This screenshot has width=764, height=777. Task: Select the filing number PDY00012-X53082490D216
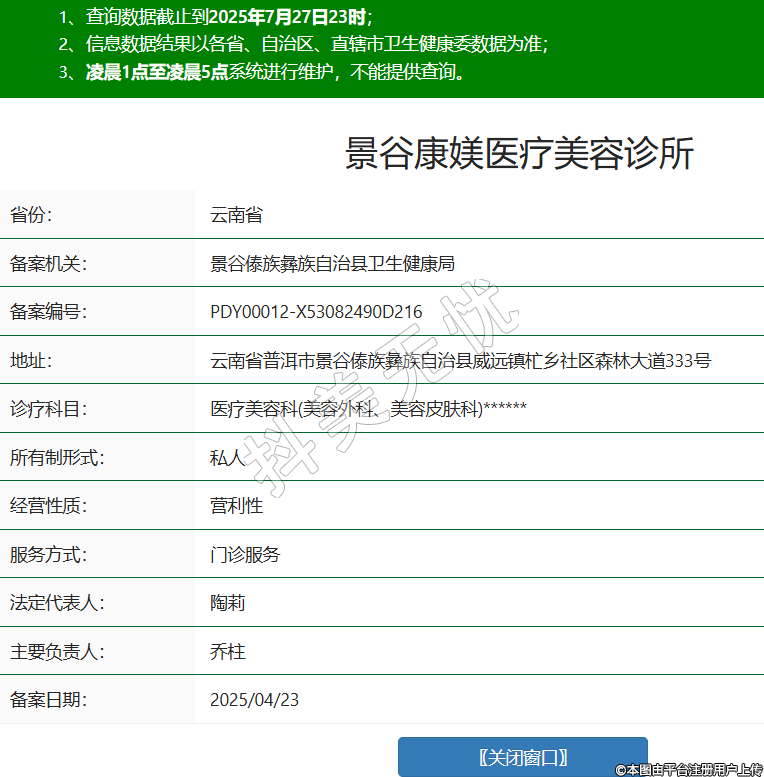tap(316, 312)
